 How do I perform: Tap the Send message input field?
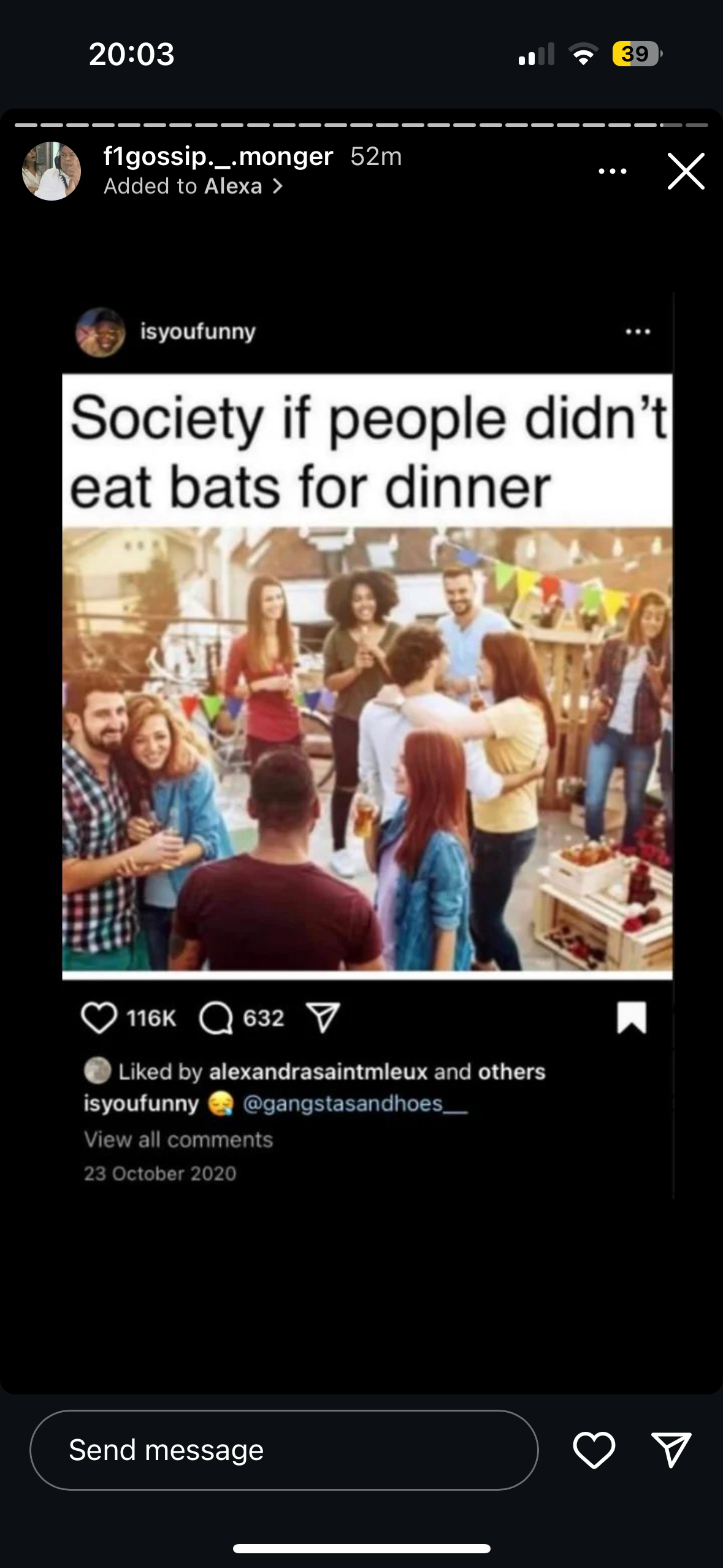pos(284,1450)
